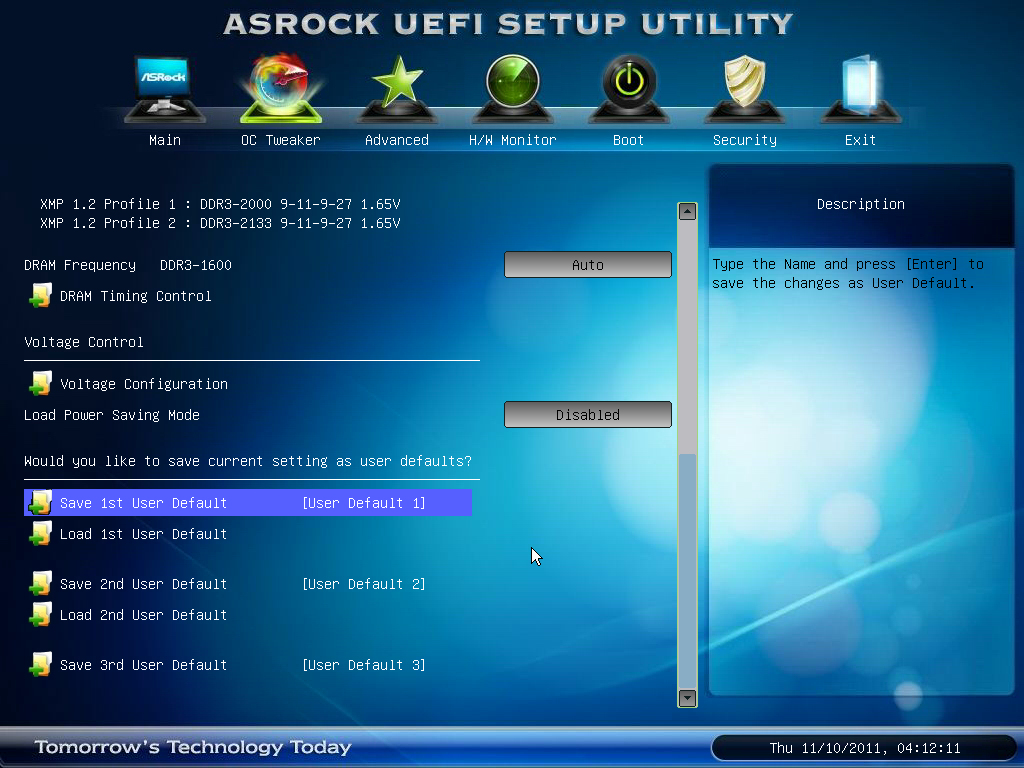Open the Advanced green star icon
1024x768 pixels.
click(397, 88)
